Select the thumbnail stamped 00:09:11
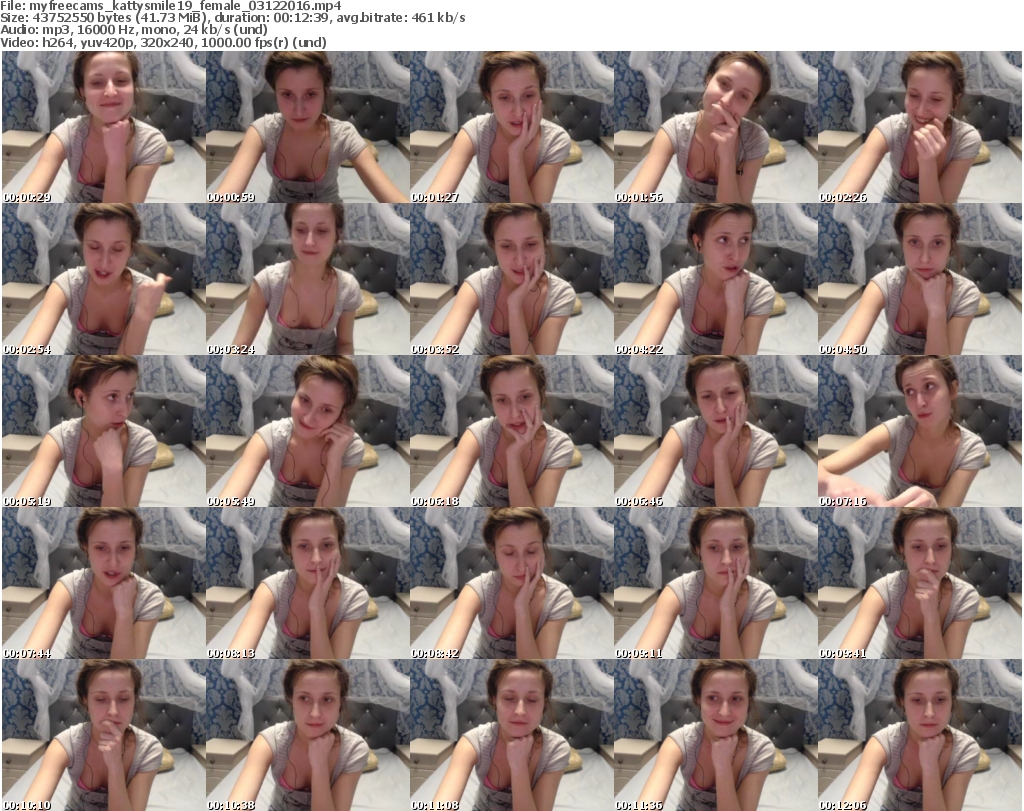This screenshot has height=811, width=1024. click(716, 583)
